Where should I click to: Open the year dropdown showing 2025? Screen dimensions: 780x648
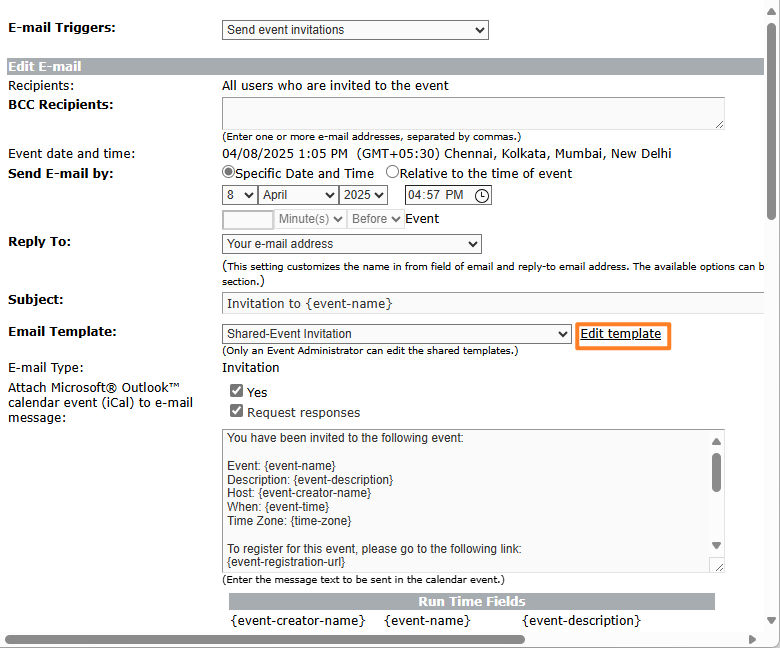tap(363, 195)
